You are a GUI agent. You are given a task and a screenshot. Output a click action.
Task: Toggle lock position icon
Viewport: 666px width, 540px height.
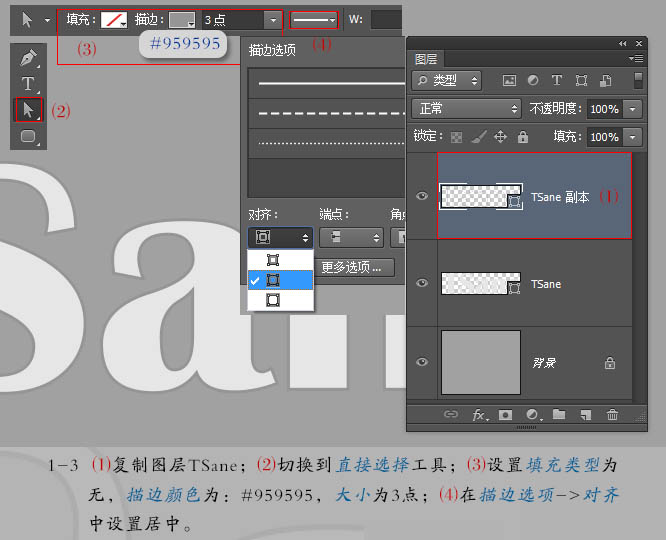click(x=500, y=137)
